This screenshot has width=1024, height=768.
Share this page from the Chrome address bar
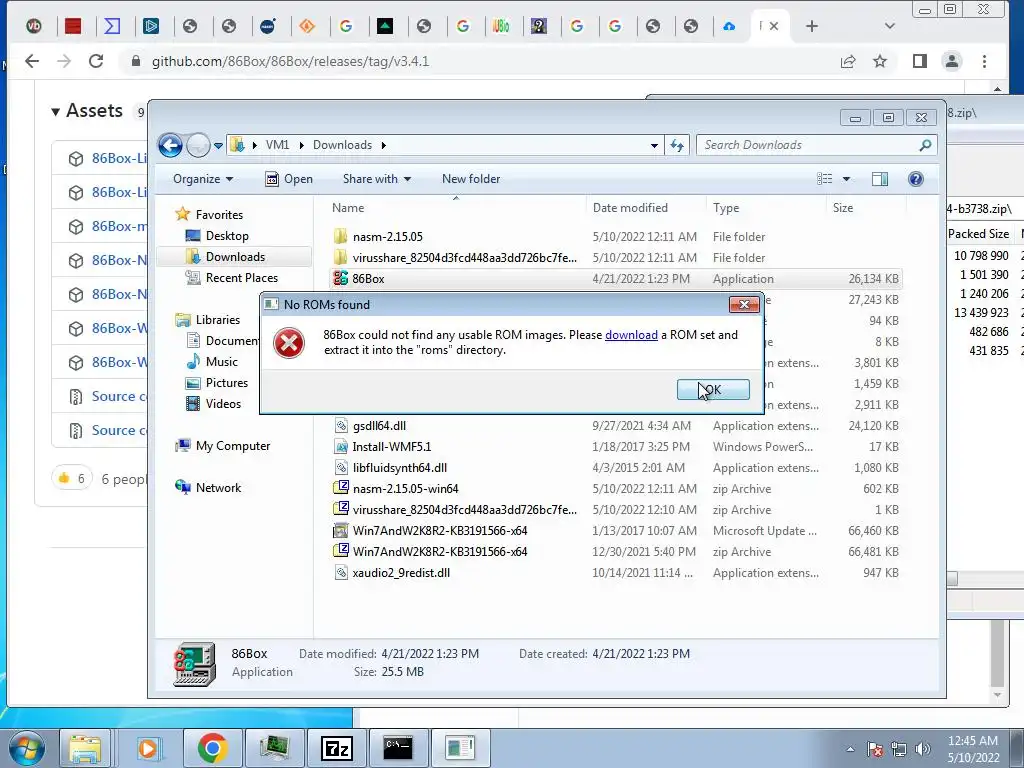(x=848, y=61)
